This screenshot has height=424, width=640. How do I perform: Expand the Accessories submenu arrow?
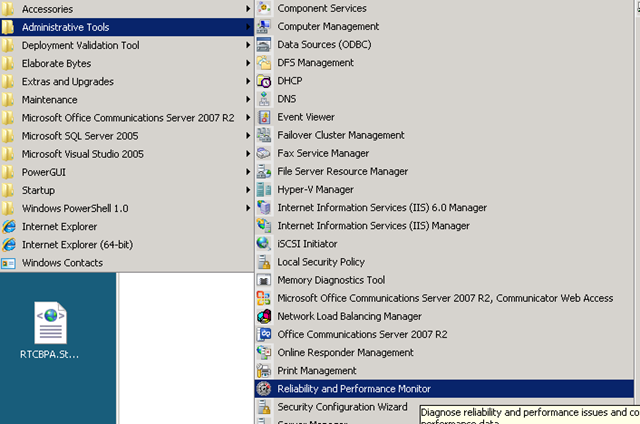pos(248,9)
